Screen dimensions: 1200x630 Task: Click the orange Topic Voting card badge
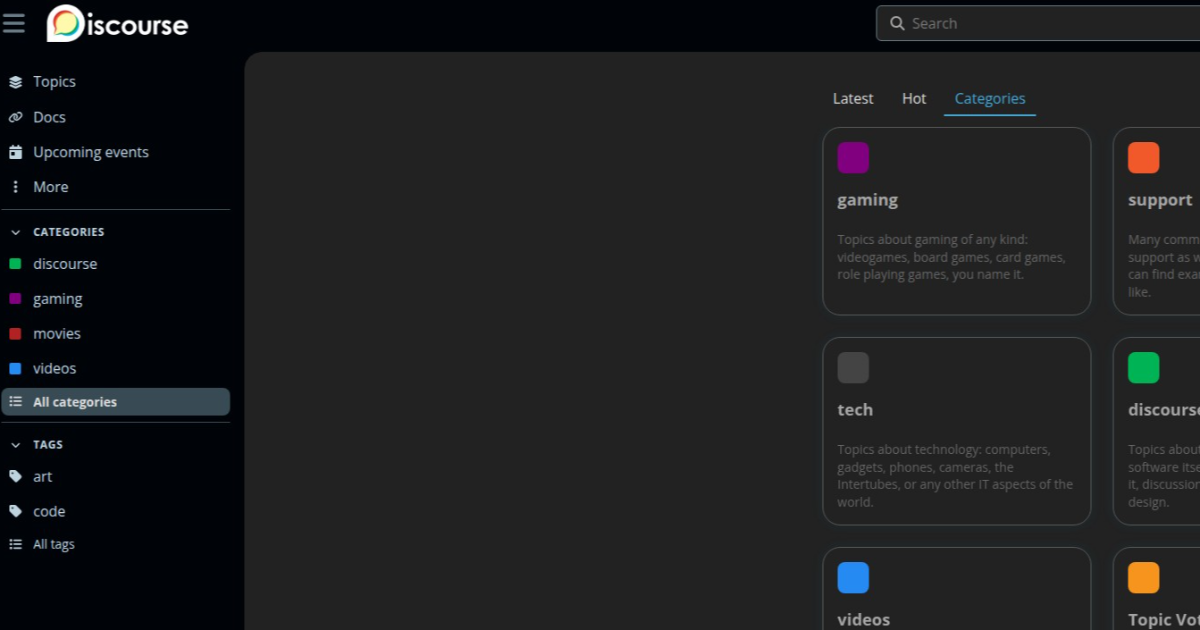tap(1144, 578)
